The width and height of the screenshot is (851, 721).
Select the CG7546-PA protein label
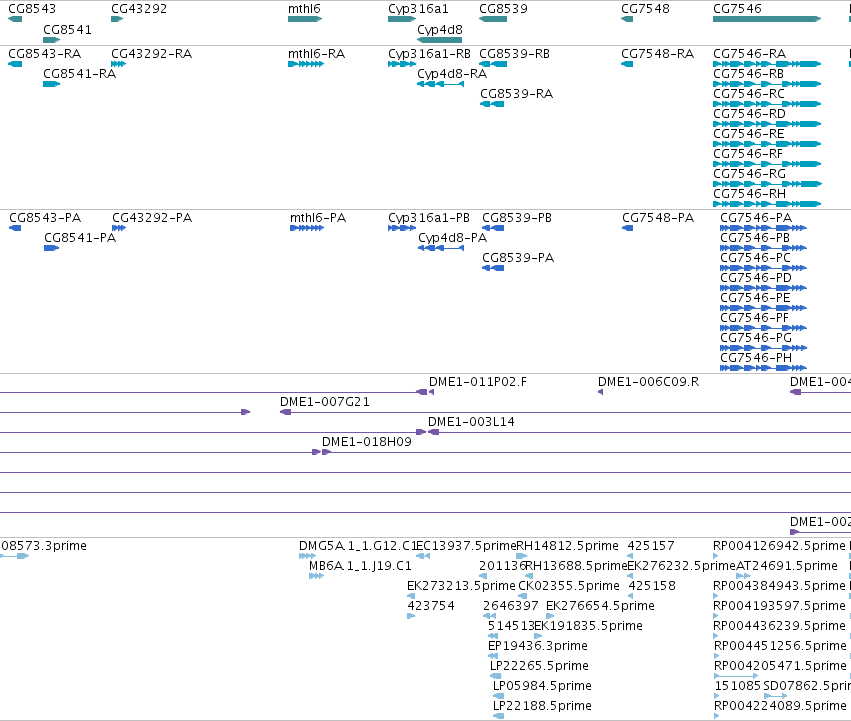(756, 218)
